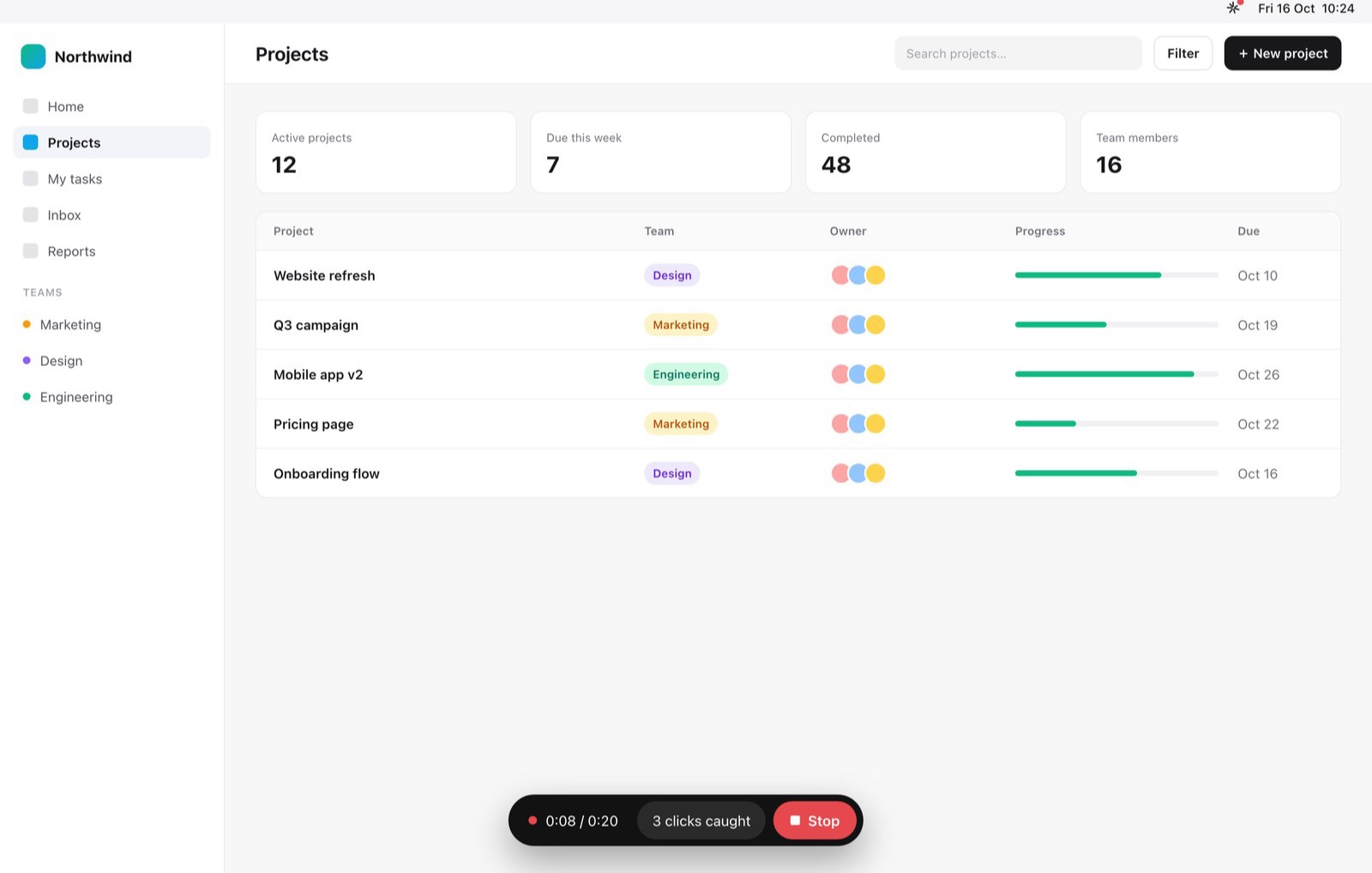
Task: Open the Due this week card
Action: [x=661, y=152]
